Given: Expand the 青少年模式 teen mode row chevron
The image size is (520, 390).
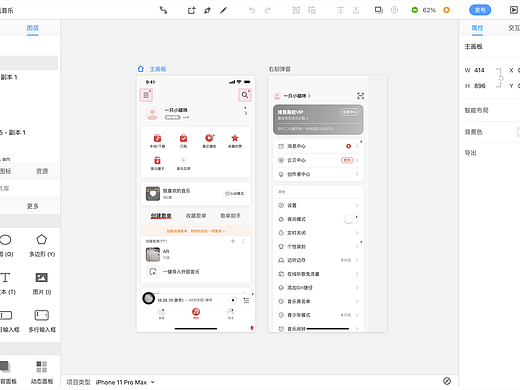Looking at the screenshot, I should [x=357, y=315].
